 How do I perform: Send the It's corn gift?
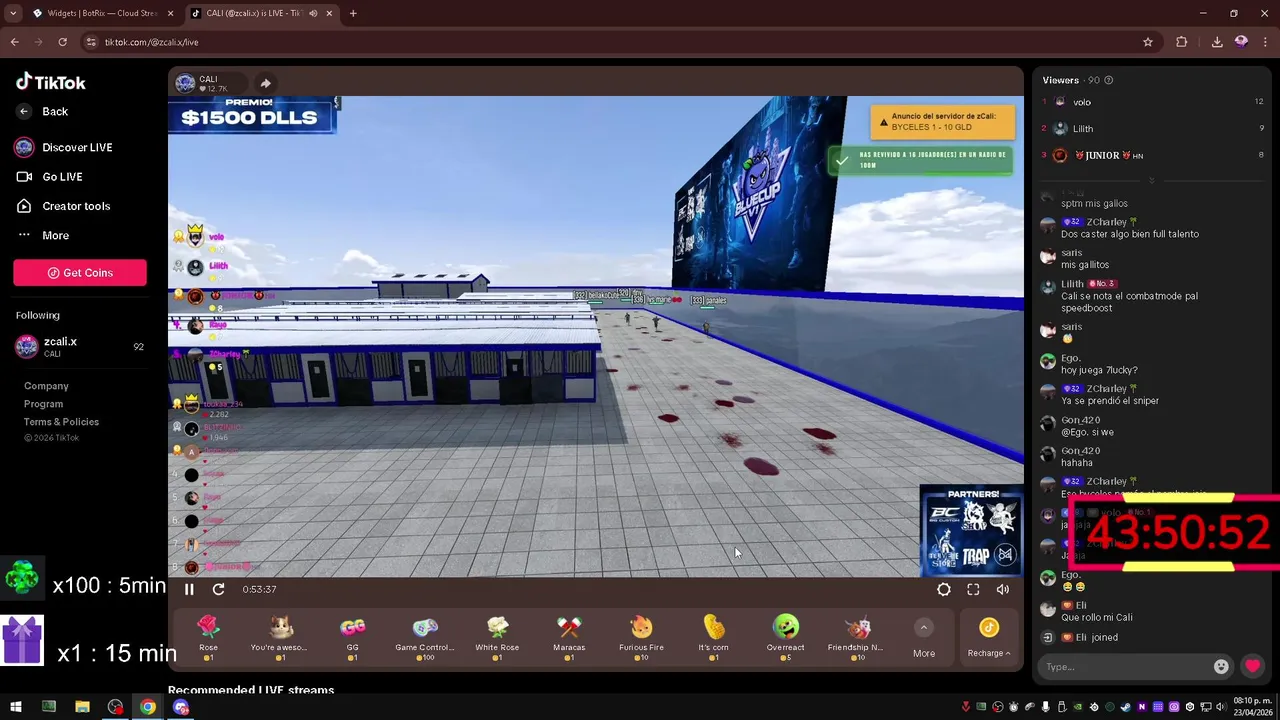click(713, 636)
